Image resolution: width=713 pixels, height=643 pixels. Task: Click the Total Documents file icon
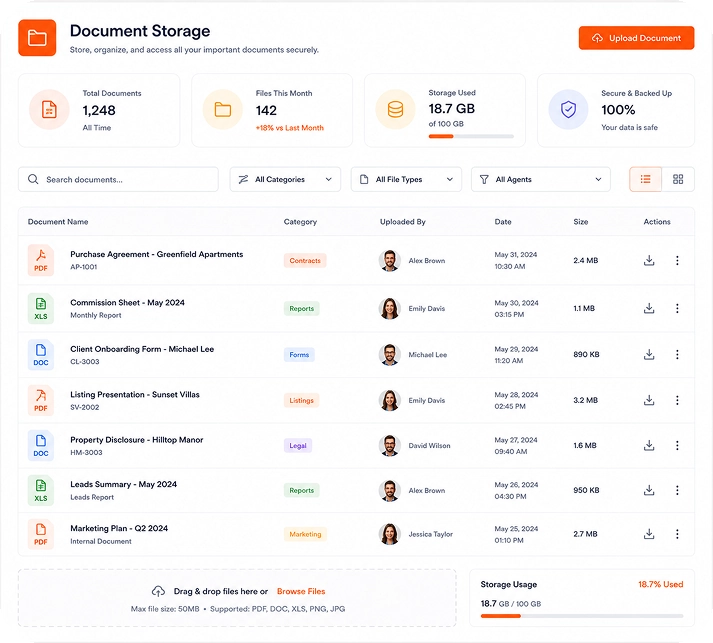coord(49,110)
